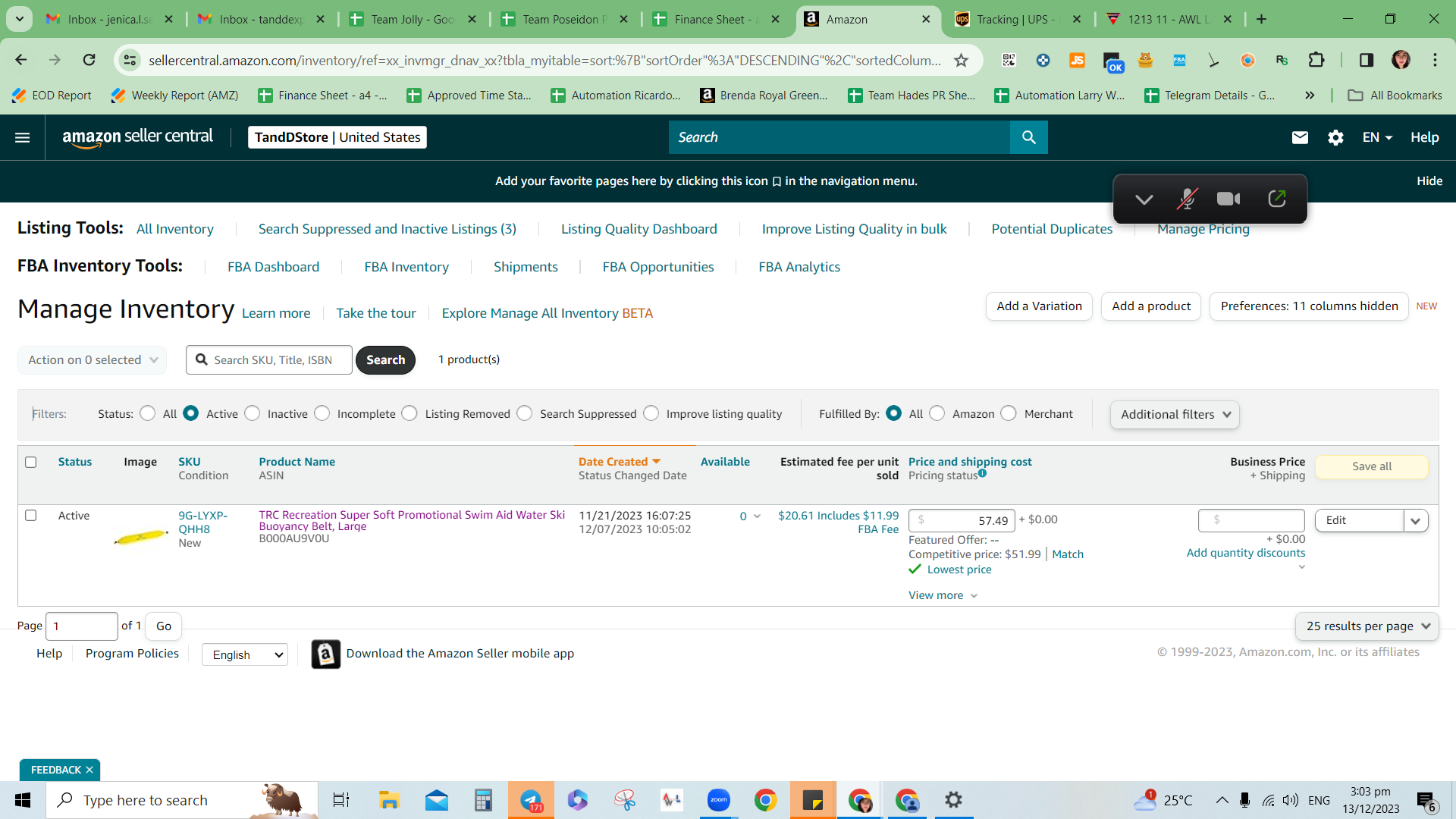Click the product thumbnail image of the swim belt
Image resolution: width=1456 pixels, height=819 pixels.
coord(141,536)
